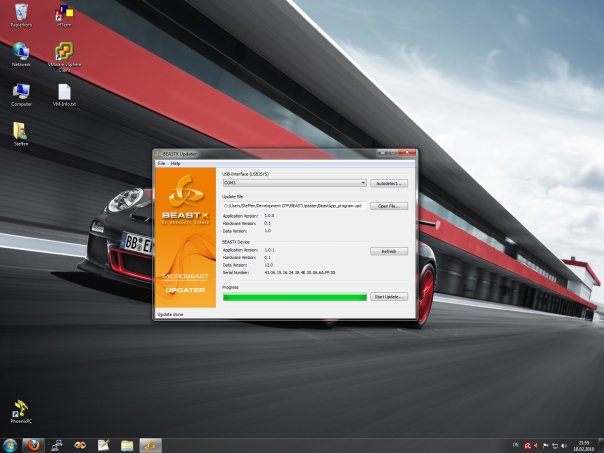Click the Update File path field
Screen dimensions: 604x453
pyautogui.click(x=294, y=205)
